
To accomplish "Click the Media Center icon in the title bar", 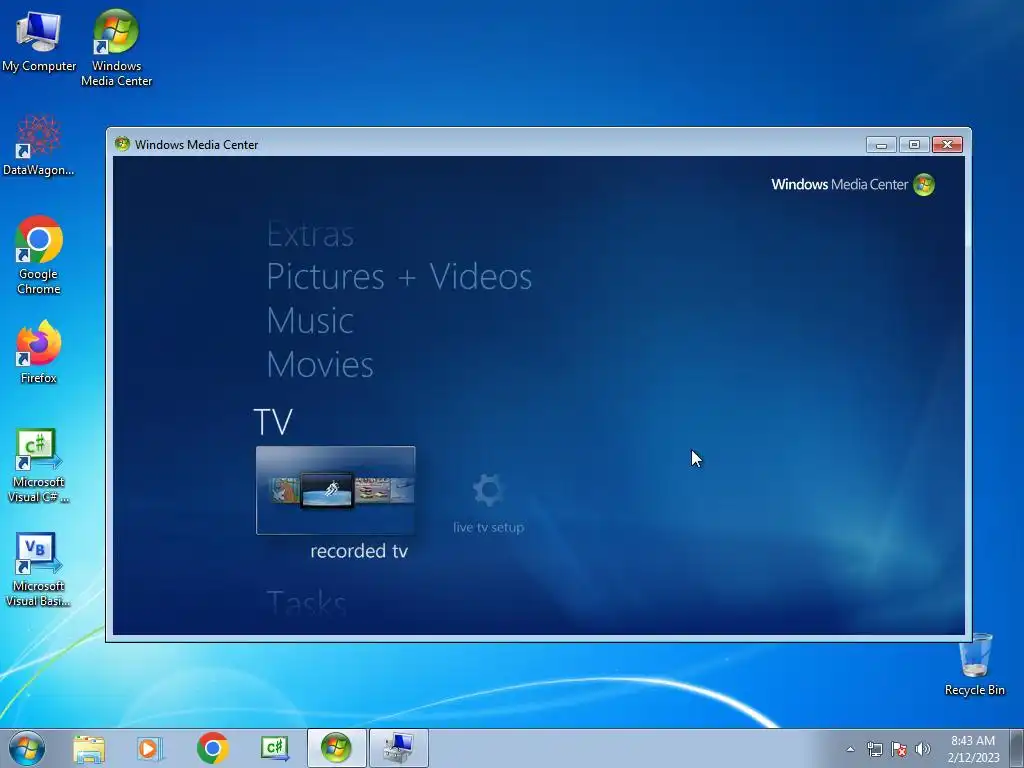I will pos(122,144).
